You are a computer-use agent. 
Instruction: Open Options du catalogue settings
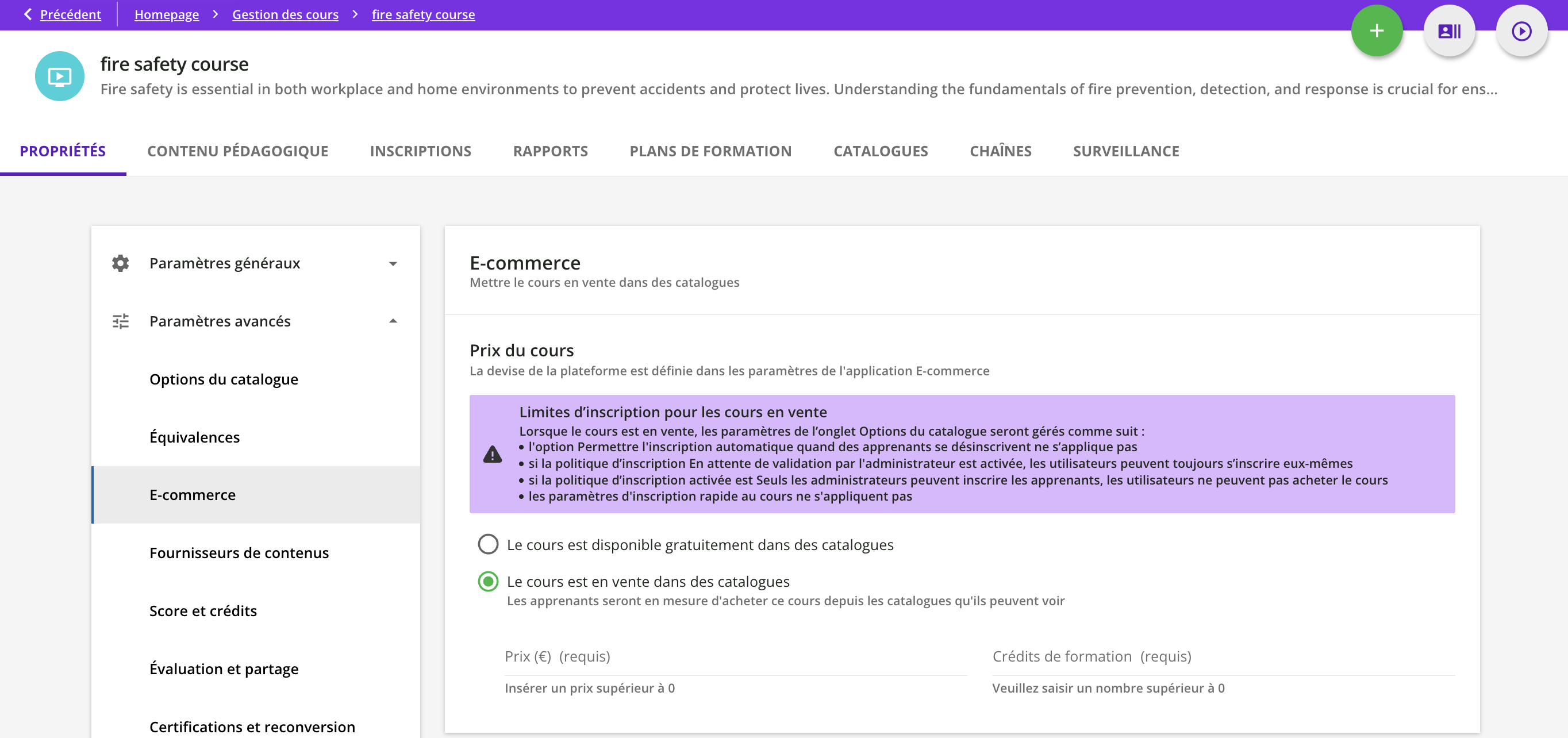click(224, 379)
